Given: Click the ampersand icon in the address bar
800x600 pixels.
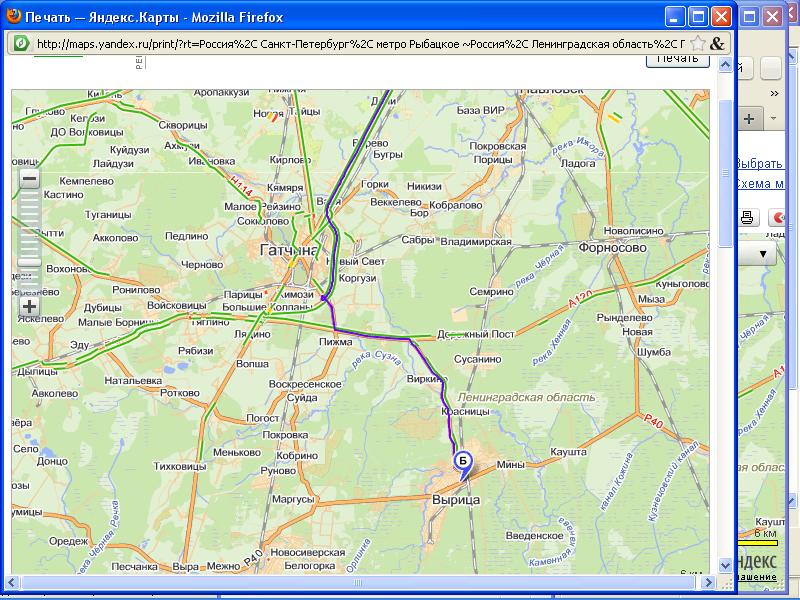Looking at the screenshot, I should (x=717, y=43).
